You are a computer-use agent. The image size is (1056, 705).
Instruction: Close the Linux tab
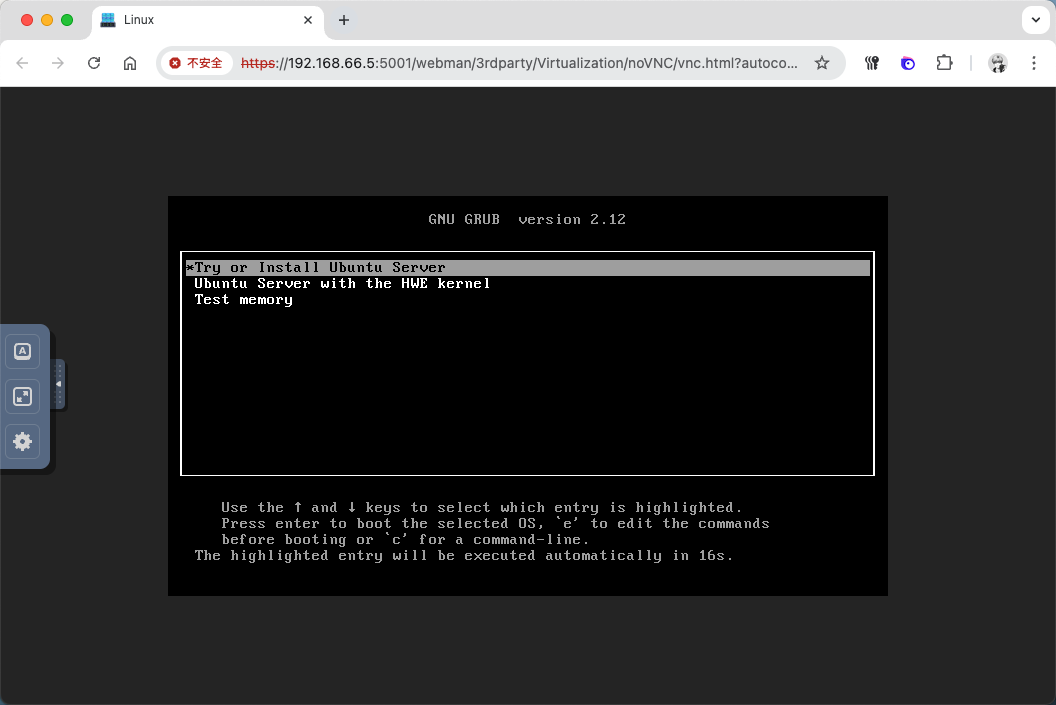(308, 20)
